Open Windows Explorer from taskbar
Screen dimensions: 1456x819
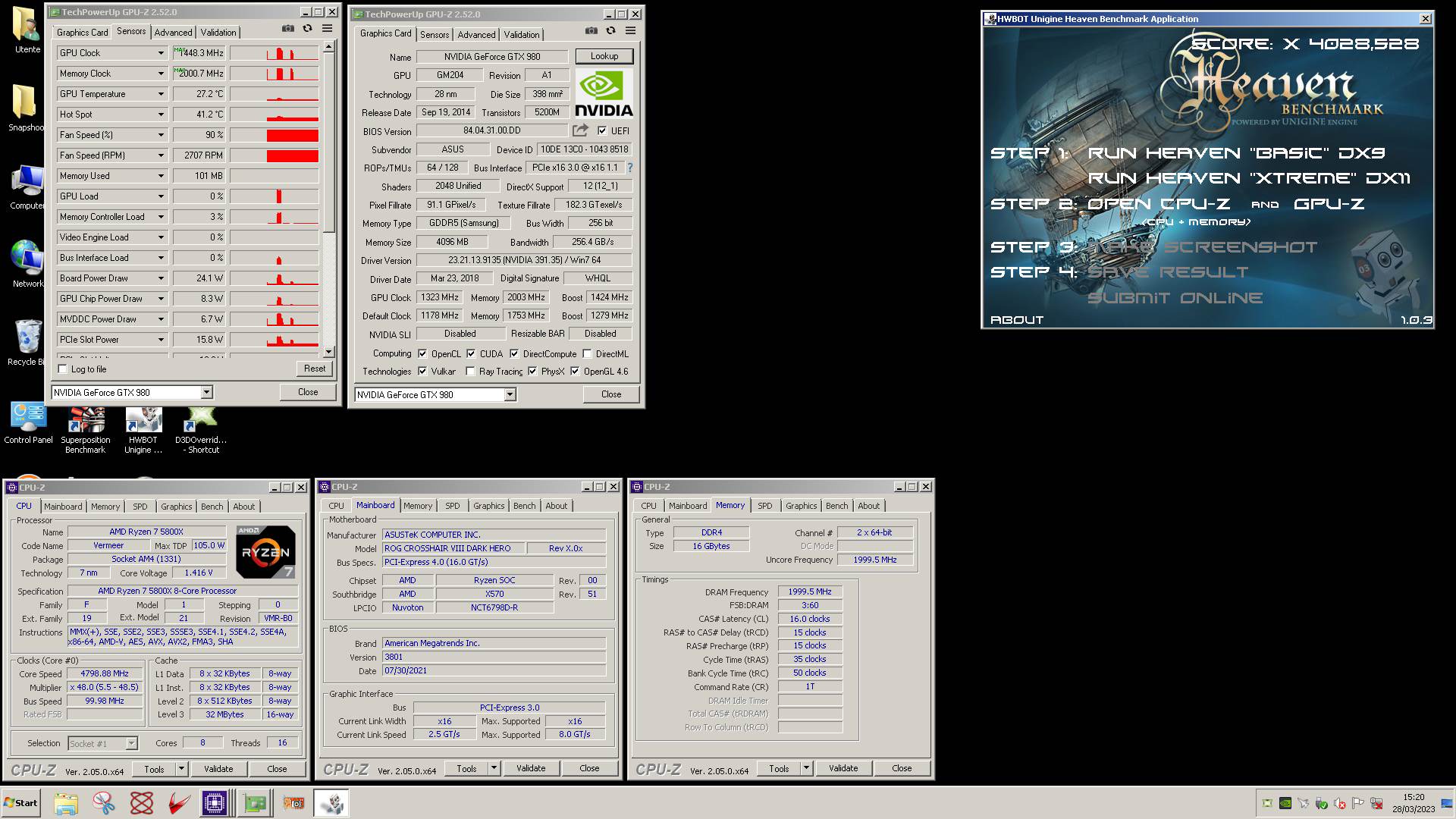tap(66, 803)
